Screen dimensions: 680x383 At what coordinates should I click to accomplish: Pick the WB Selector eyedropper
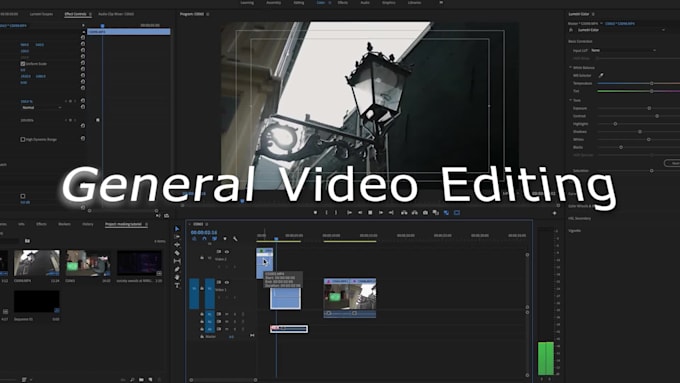(x=601, y=75)
